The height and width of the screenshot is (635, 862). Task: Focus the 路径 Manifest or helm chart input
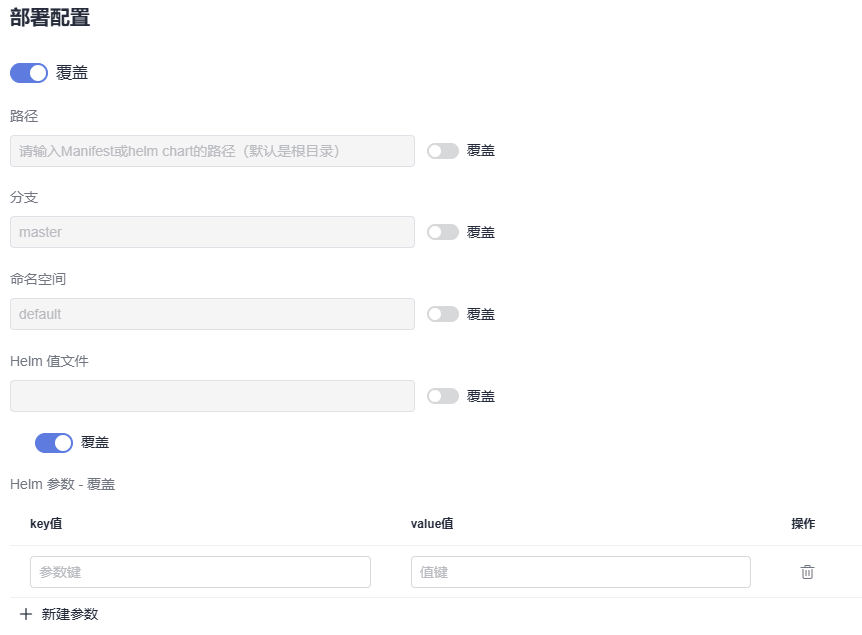pos(212,151)
